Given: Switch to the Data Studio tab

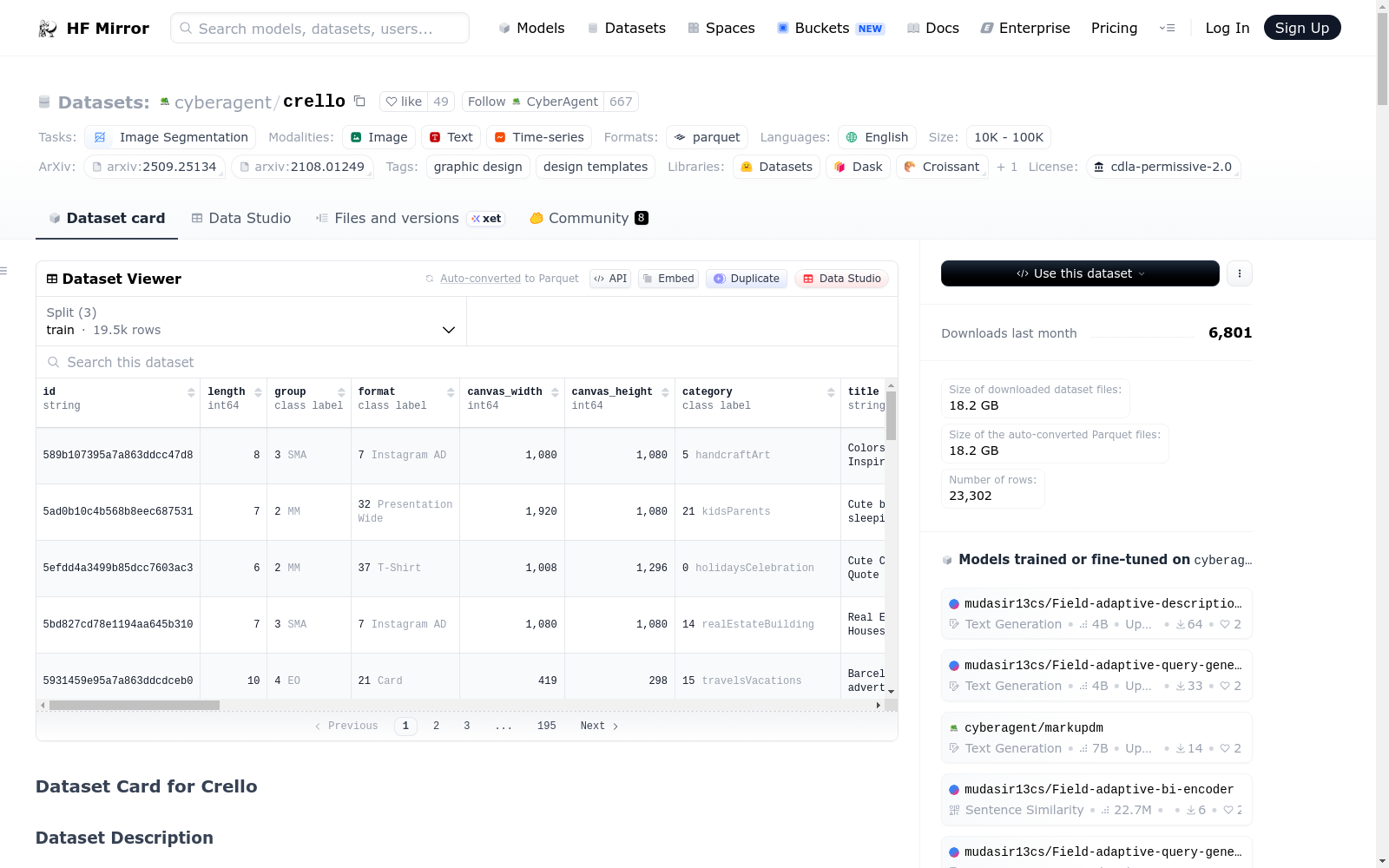Looking at the screenshot, I should [x=241, y=219].
